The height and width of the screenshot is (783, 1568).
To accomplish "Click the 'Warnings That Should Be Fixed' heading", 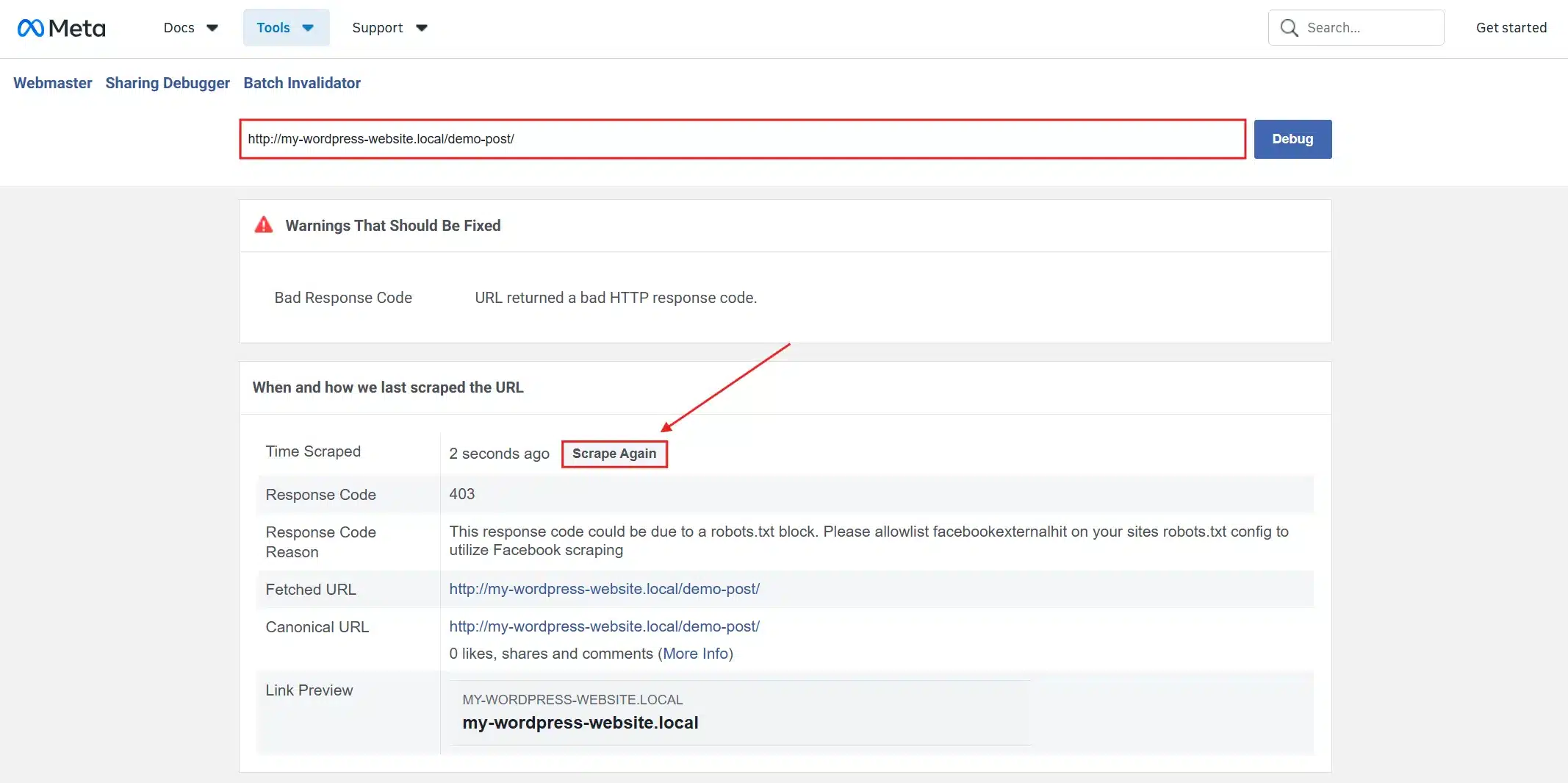I will click(x=393, y=226).
